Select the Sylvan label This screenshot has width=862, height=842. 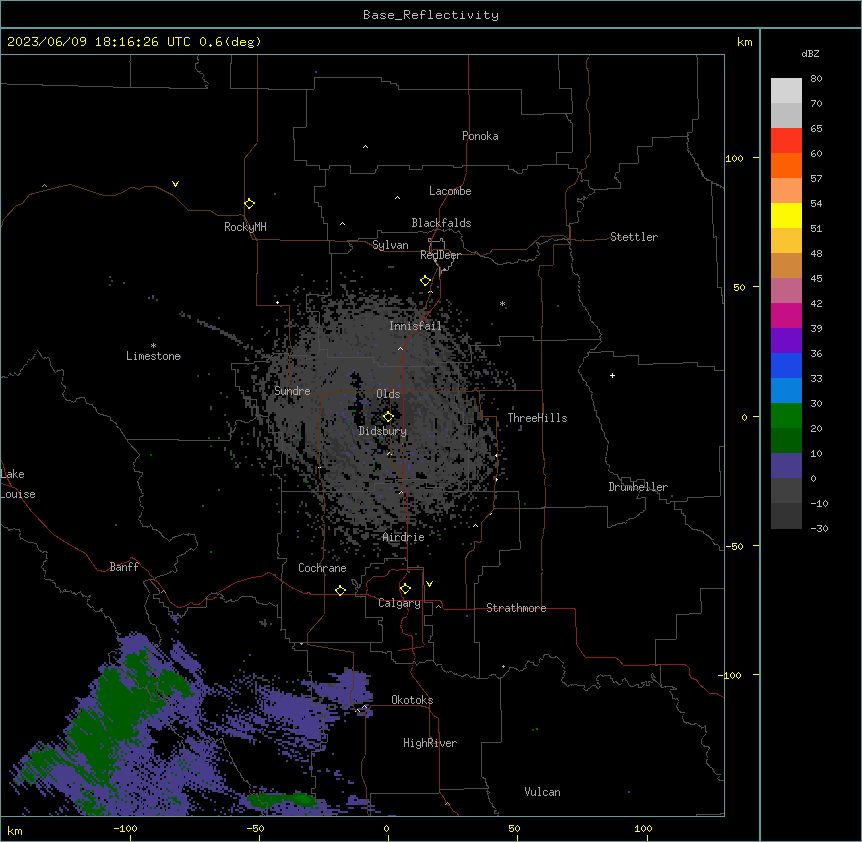point(390,245)
